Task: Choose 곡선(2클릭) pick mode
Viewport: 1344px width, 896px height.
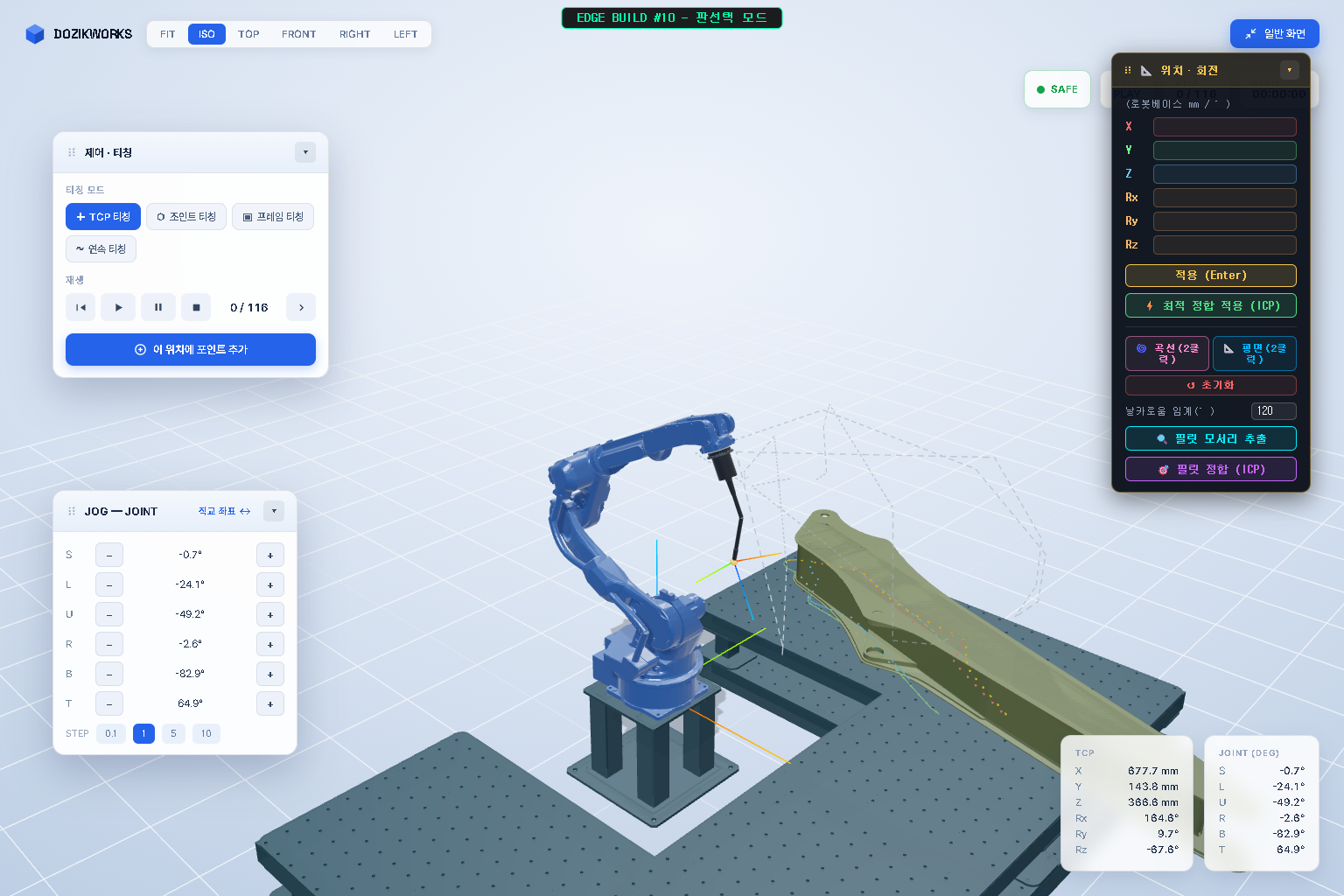Action: coord(1167,353)
